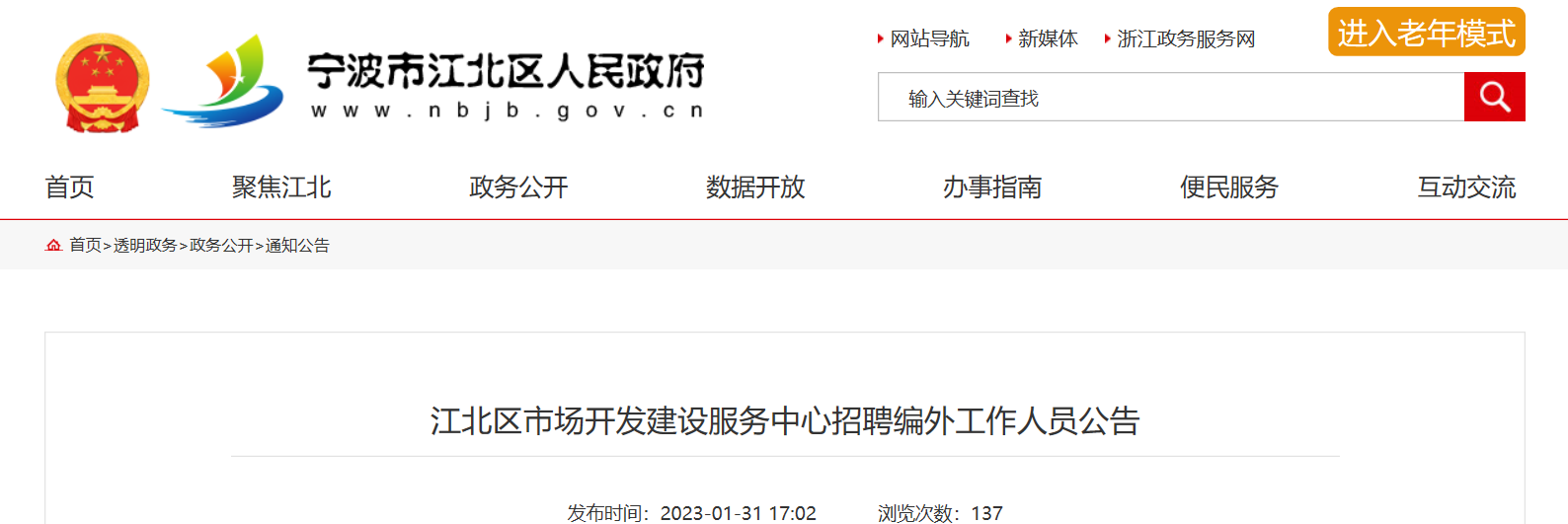Click the red arrow beside 网站导航
The width and height of the screenshot is (1568, 524).
tap(880, 38)
